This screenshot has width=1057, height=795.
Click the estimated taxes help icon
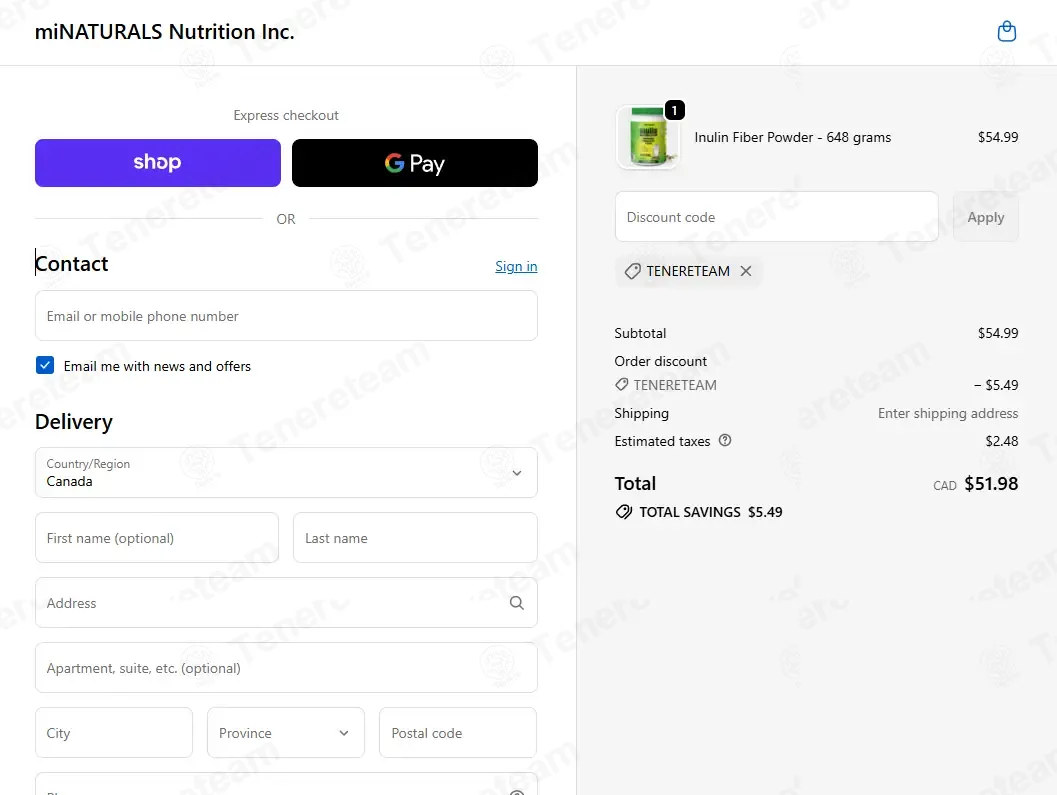click(725, 440)
